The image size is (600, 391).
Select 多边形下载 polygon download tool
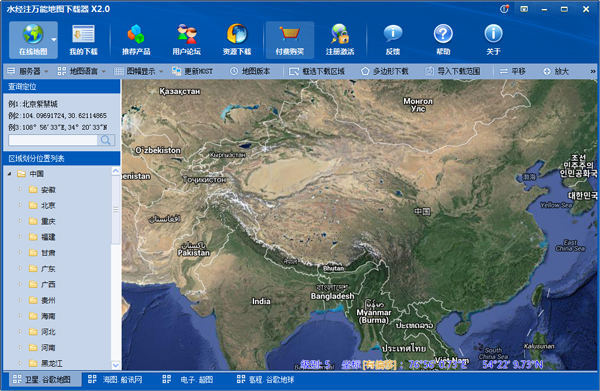tap(385, 71)
